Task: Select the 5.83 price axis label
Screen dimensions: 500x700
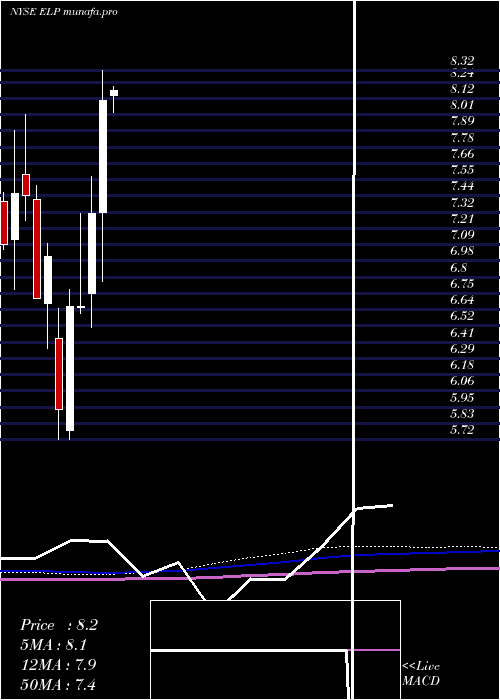Action: click(462, 414)
